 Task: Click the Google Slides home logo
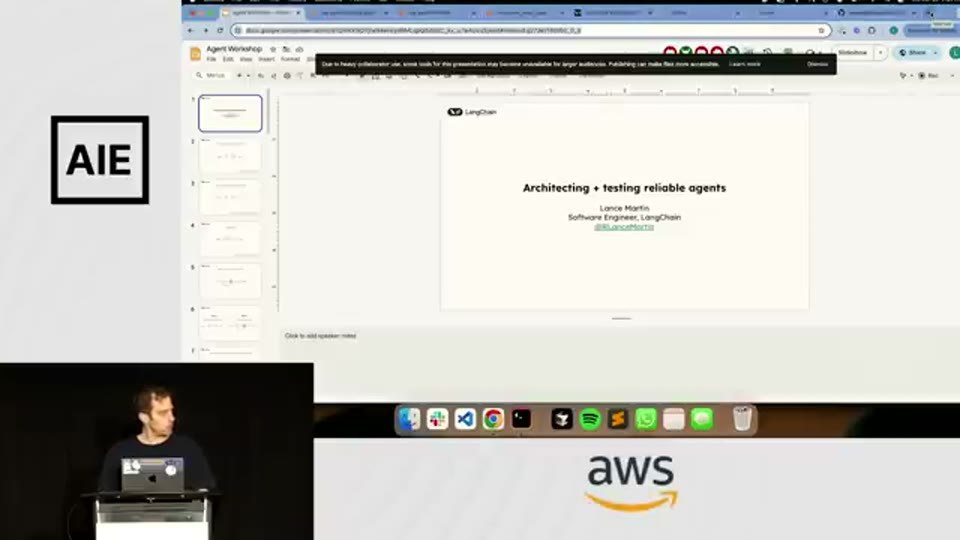click(x=195, y=54)
